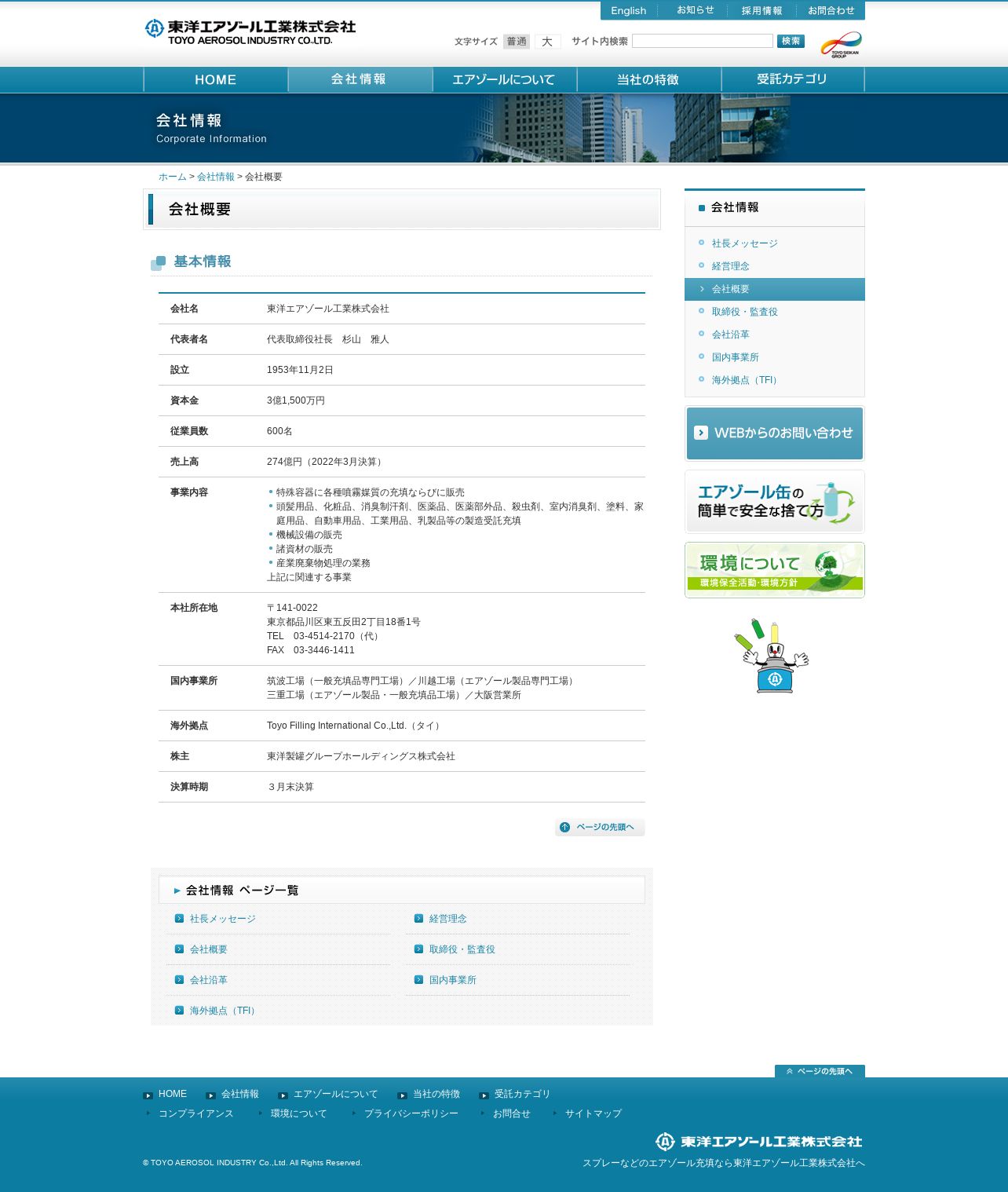The width and height of the screenshot is (1008, 1192).
Task: Click HOME in the footer
Action: [173, 1094]
